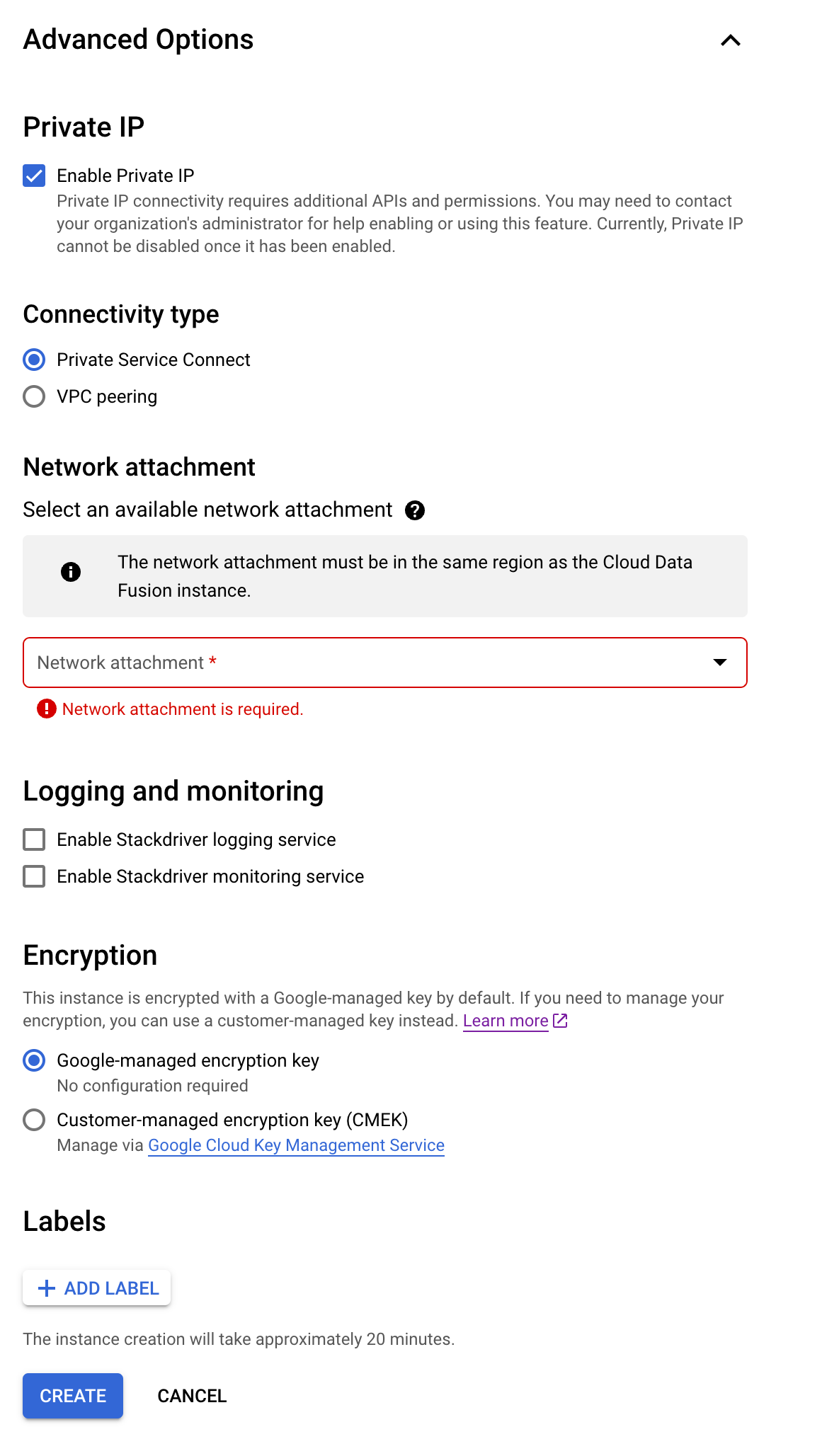The width and height of the screenshot is (839, 1456).
Task: Click the error icon near required warning
Action: (45, 709)
